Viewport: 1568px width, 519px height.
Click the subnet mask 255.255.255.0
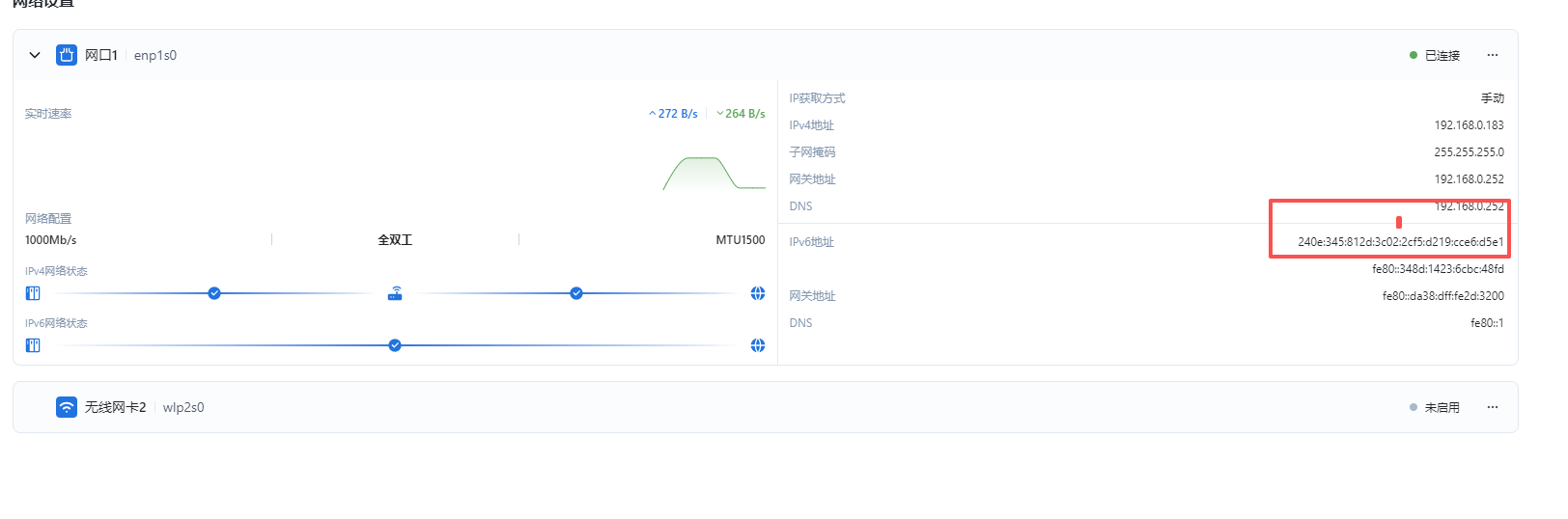coord(1469,152)
